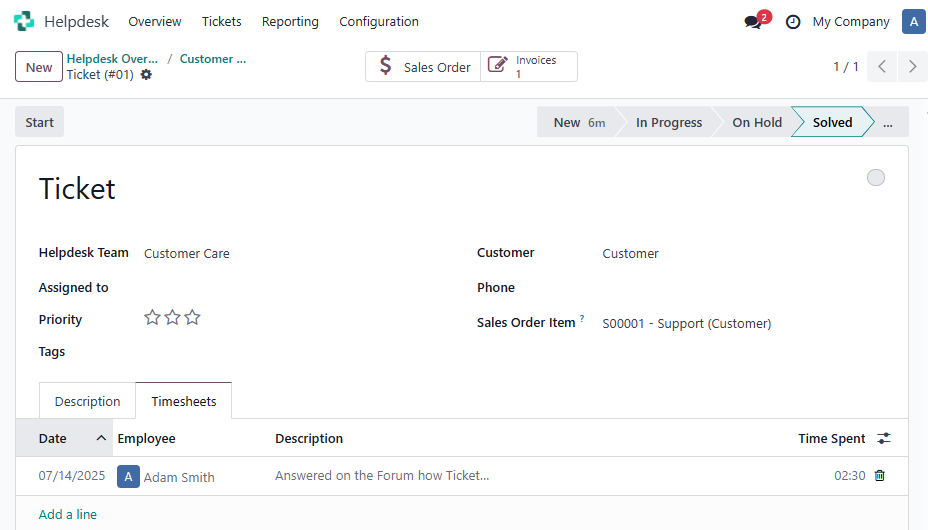Go to the previous record arrow
This screenshot has height=530, width=928.
click(x=882, y=67)
